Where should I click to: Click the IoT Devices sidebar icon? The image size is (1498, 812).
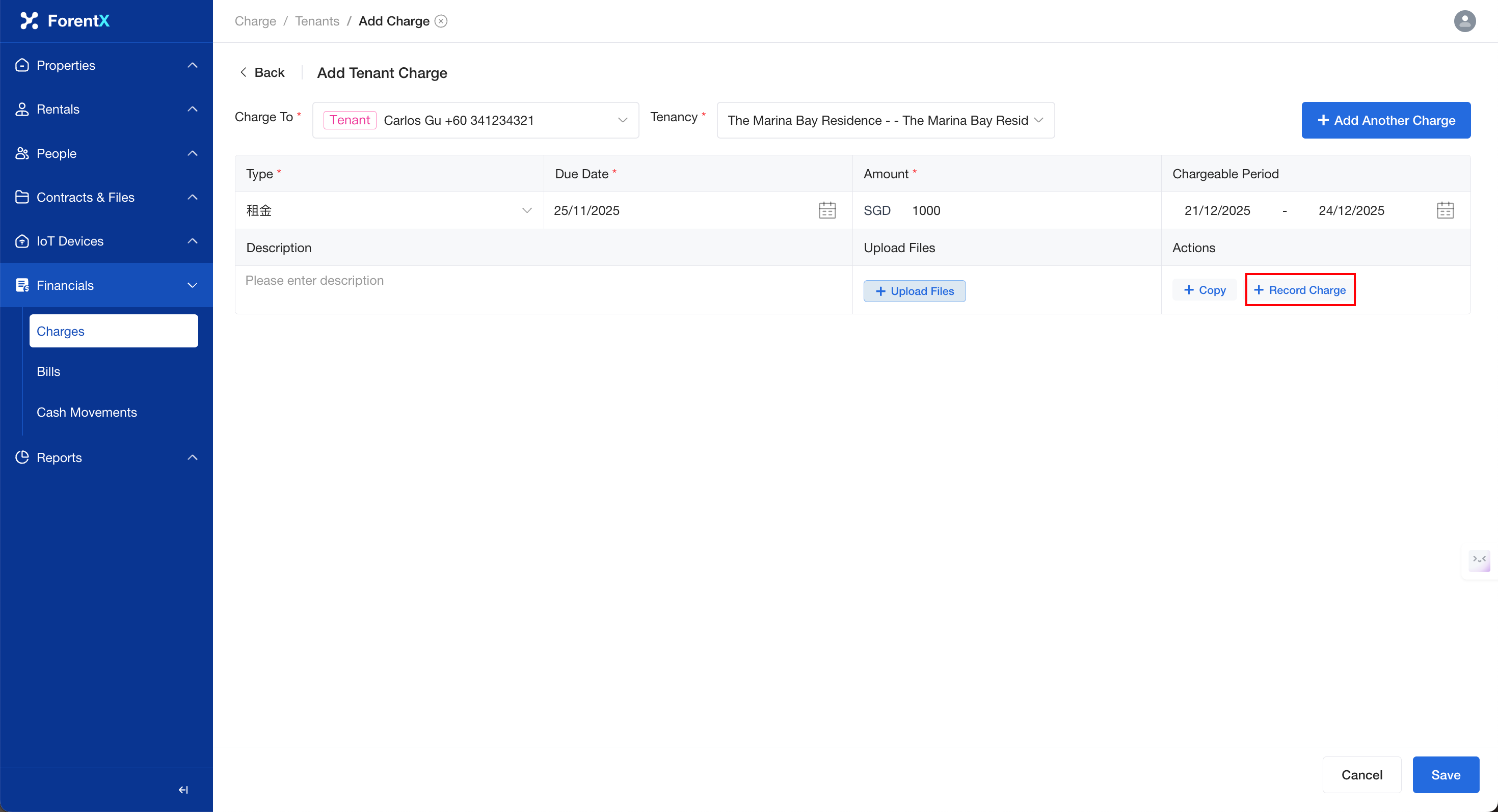22,241
